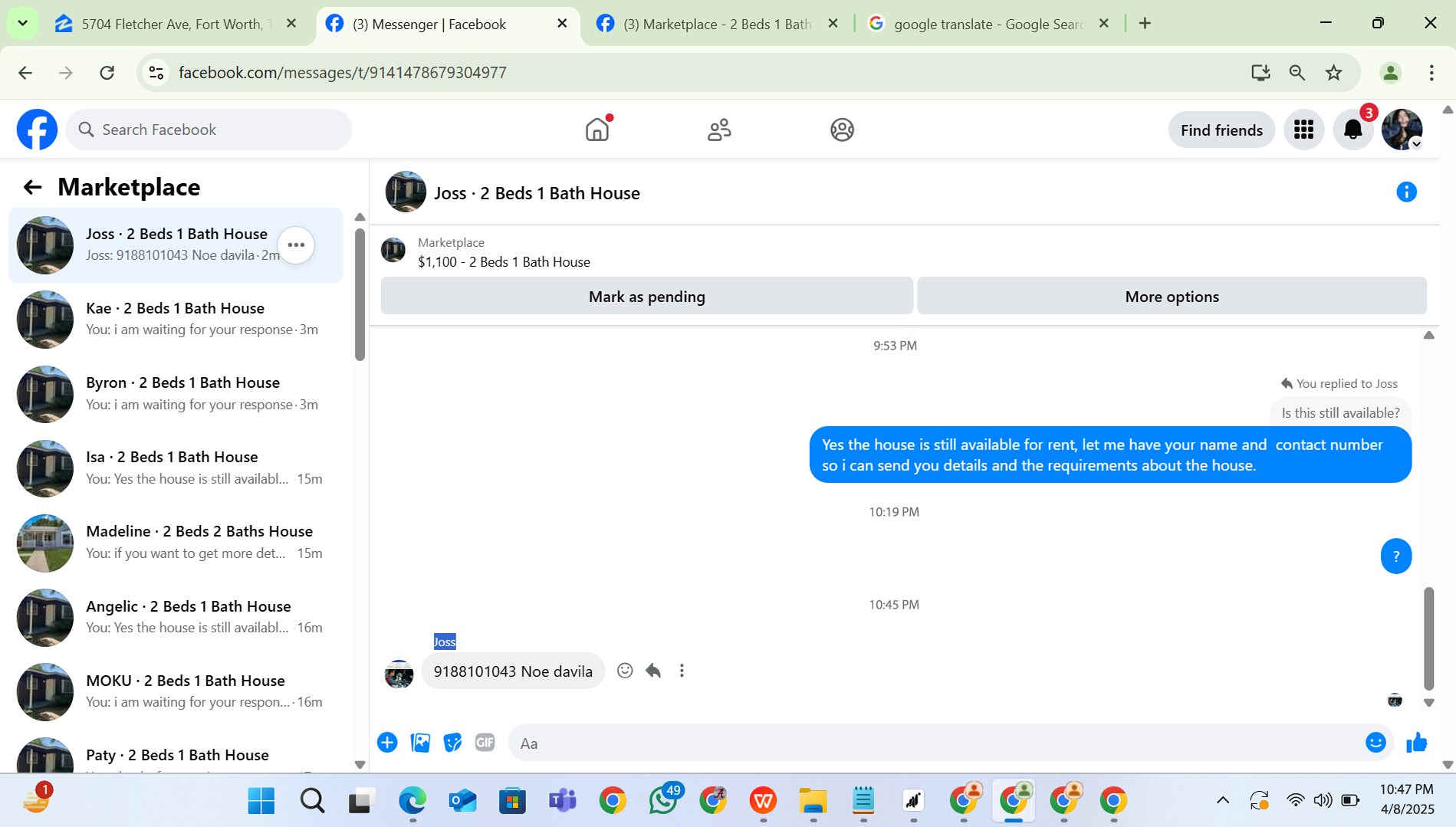Bookmark this page with the star icon

pyautogui.click(x=1334, y=73)
